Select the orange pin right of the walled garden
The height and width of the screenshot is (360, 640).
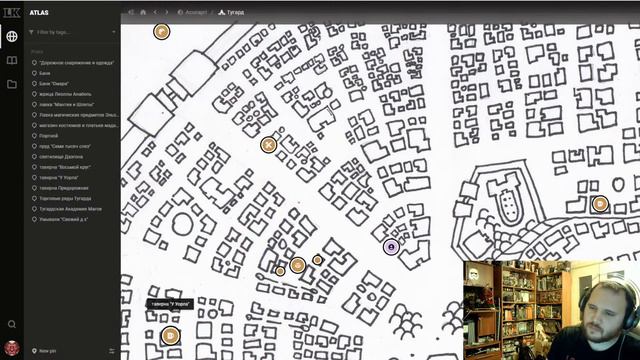(x=600, y=203)
